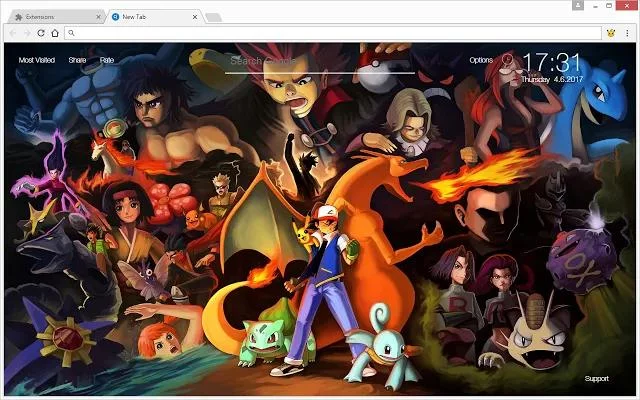This screenshot has height=400, width=640.
Task: Go back using the back arrow
Action: pos(13,33)
